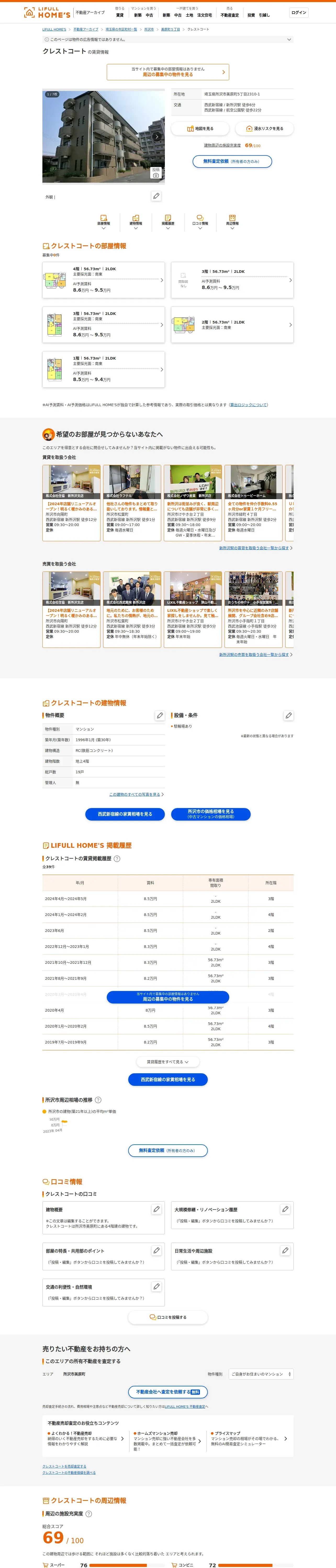Open おうちの仲介 小手指営業所 company card
Viewport: 336px width, 1568px height.
click(253, 609)
